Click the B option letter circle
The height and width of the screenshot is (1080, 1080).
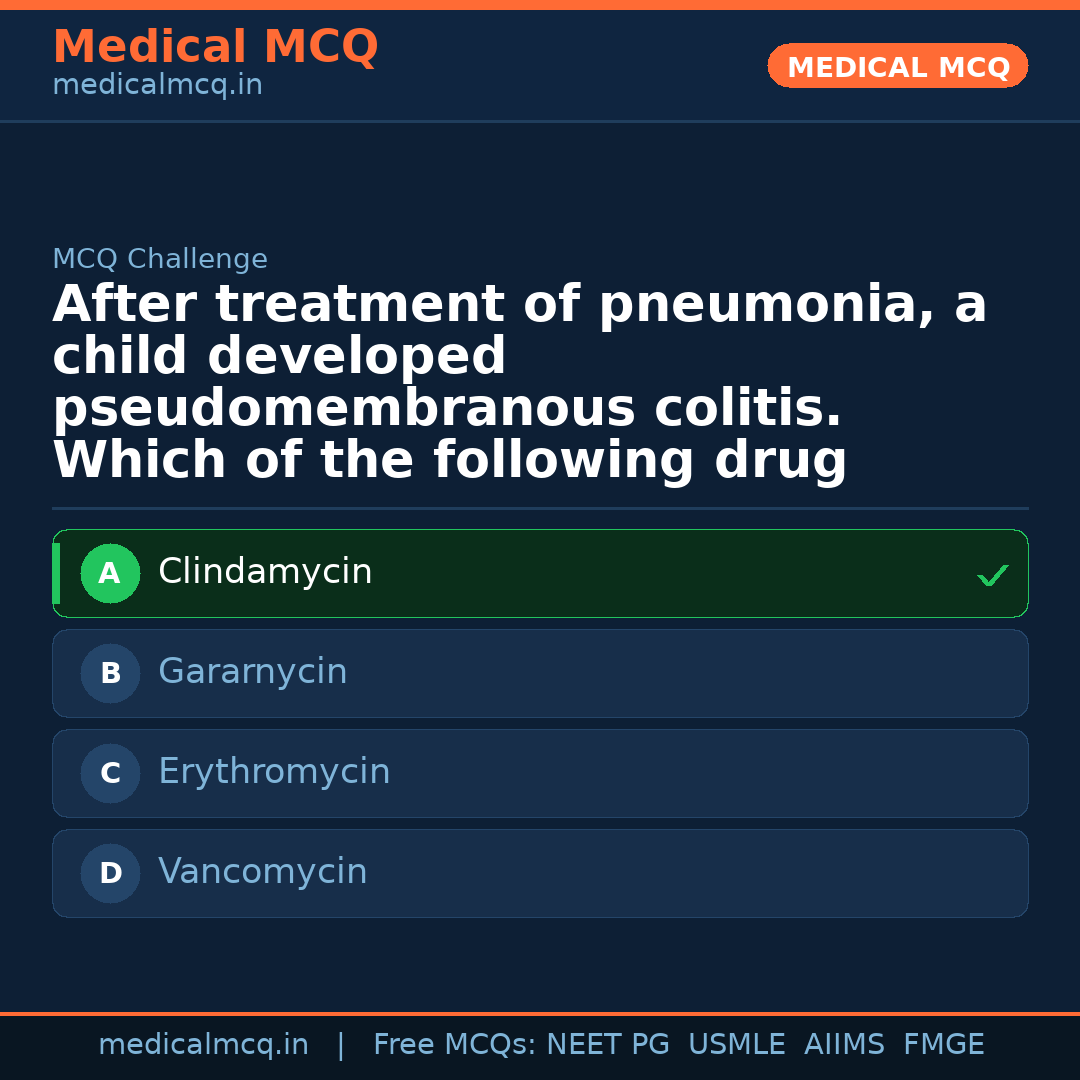tap(110, 674)
